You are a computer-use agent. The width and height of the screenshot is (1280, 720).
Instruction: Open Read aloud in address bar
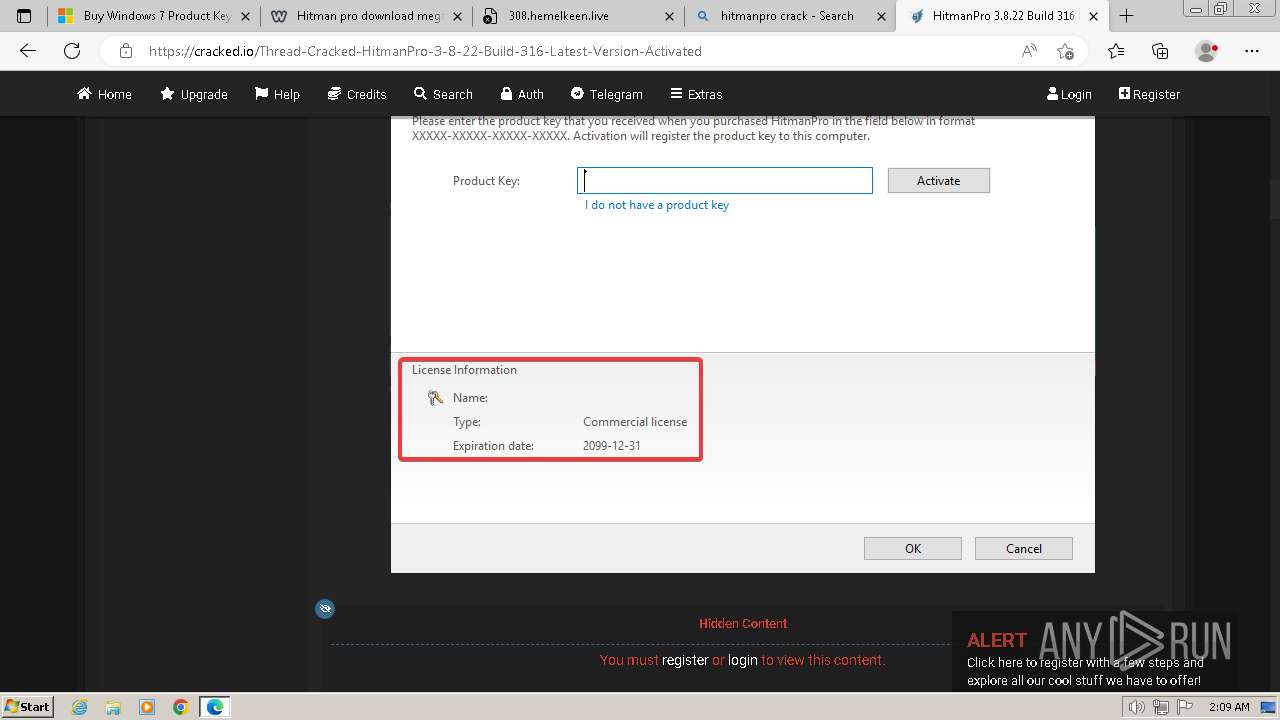(x=1029, y=51)
